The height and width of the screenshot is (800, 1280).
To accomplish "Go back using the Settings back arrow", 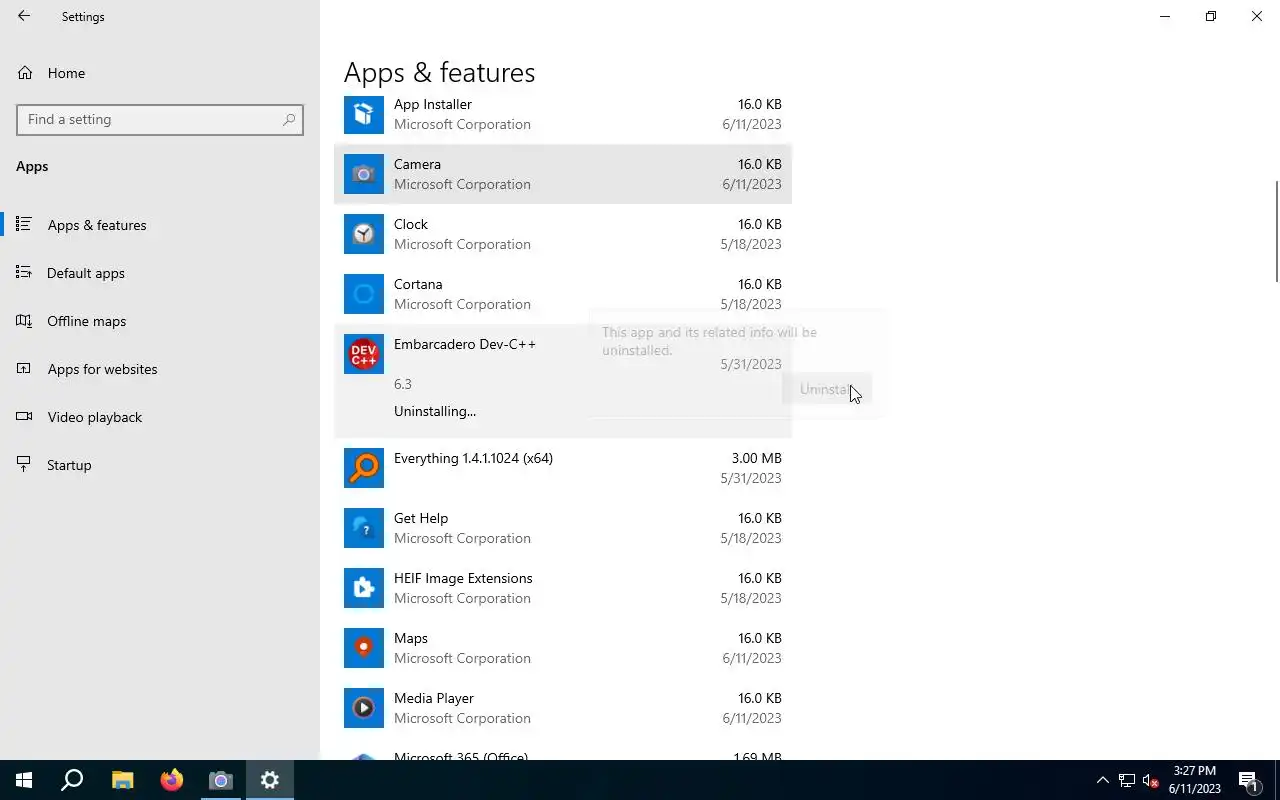I will 24,16.
